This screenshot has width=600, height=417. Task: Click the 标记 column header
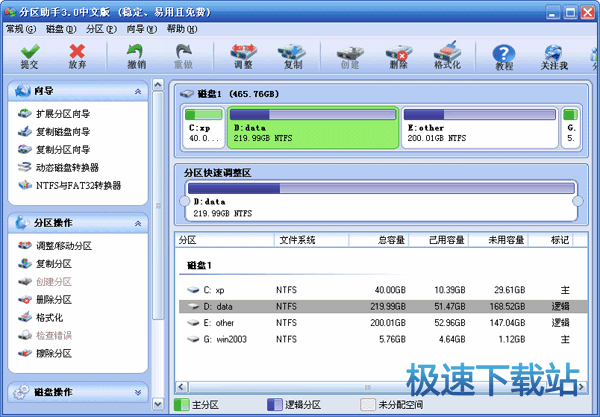tap(551, 240)
